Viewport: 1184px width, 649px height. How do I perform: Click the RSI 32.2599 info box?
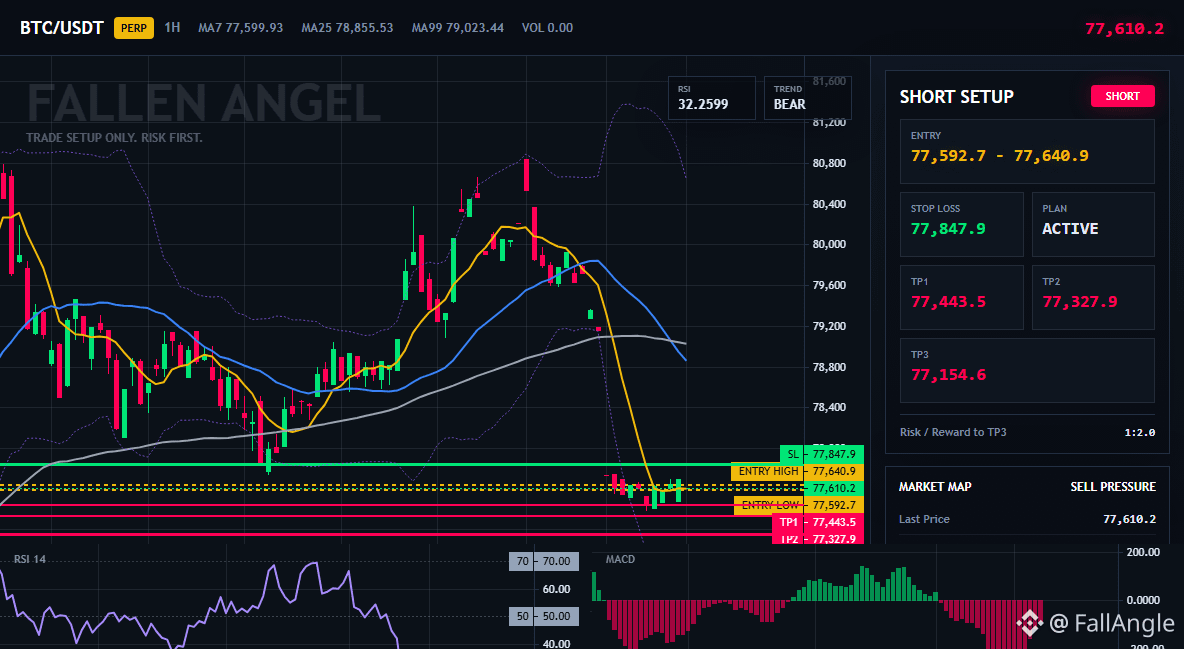coord(711,97)
